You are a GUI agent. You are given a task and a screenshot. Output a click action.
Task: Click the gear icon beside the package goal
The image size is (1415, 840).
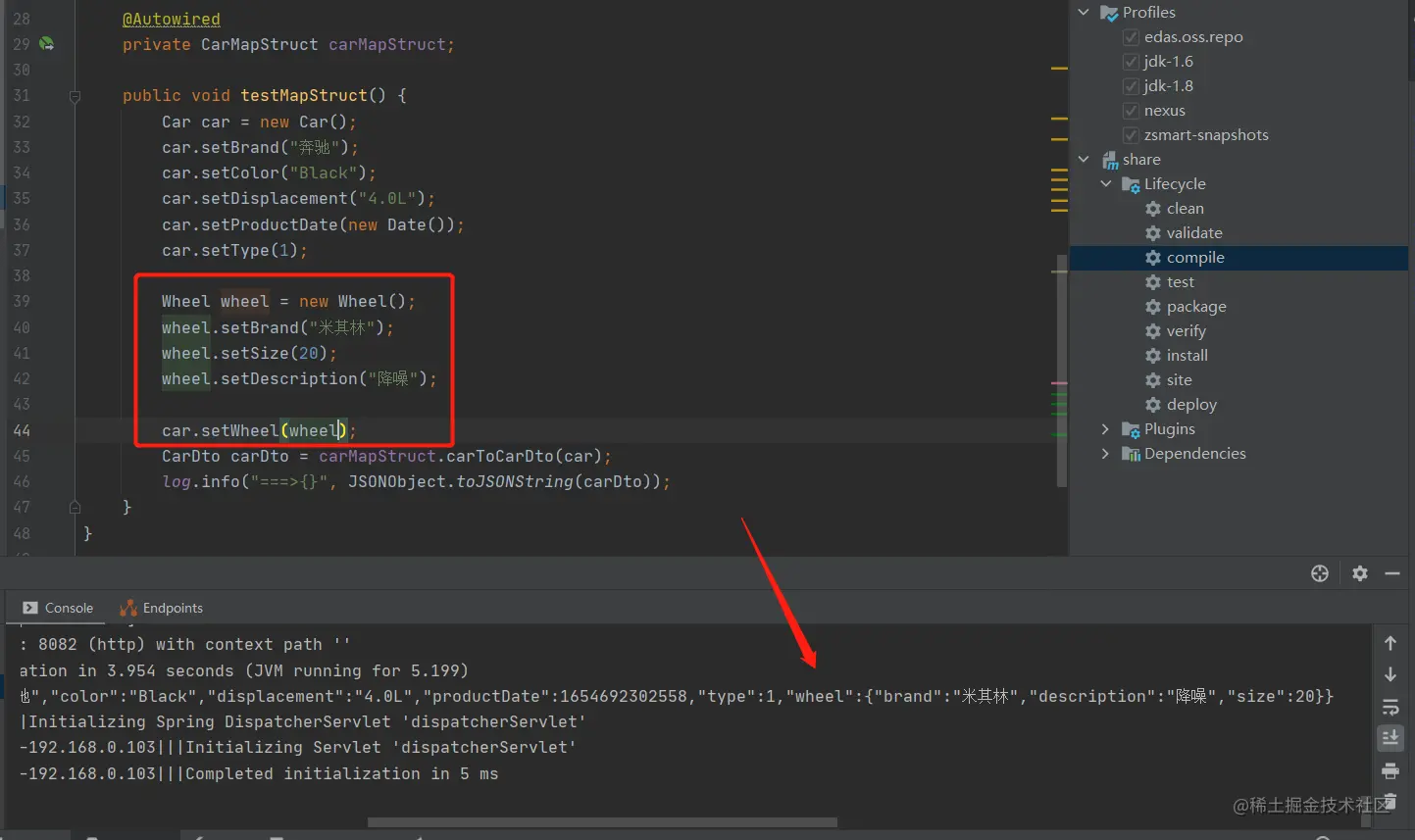pos(1153,307)
